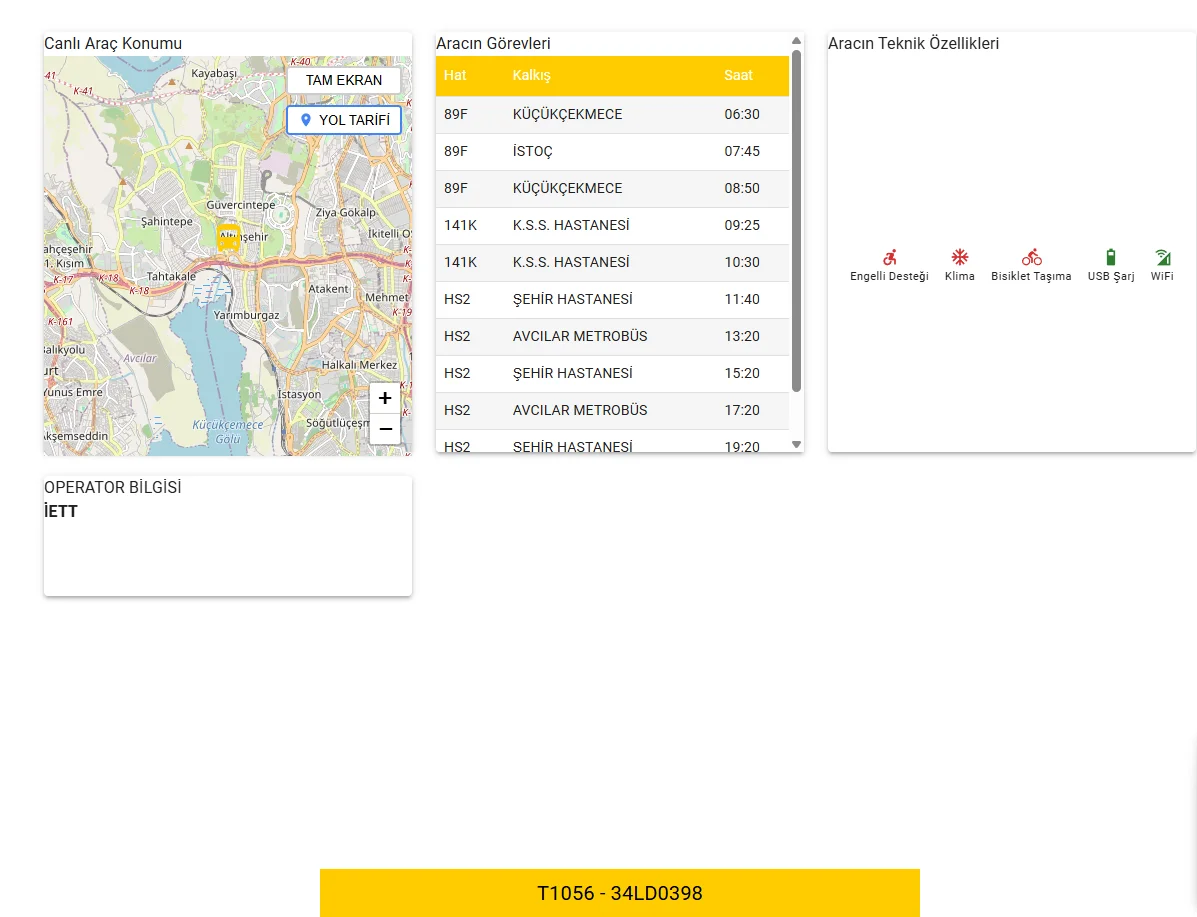
Task: Click the Saat column header
Action: click(738, 76)
